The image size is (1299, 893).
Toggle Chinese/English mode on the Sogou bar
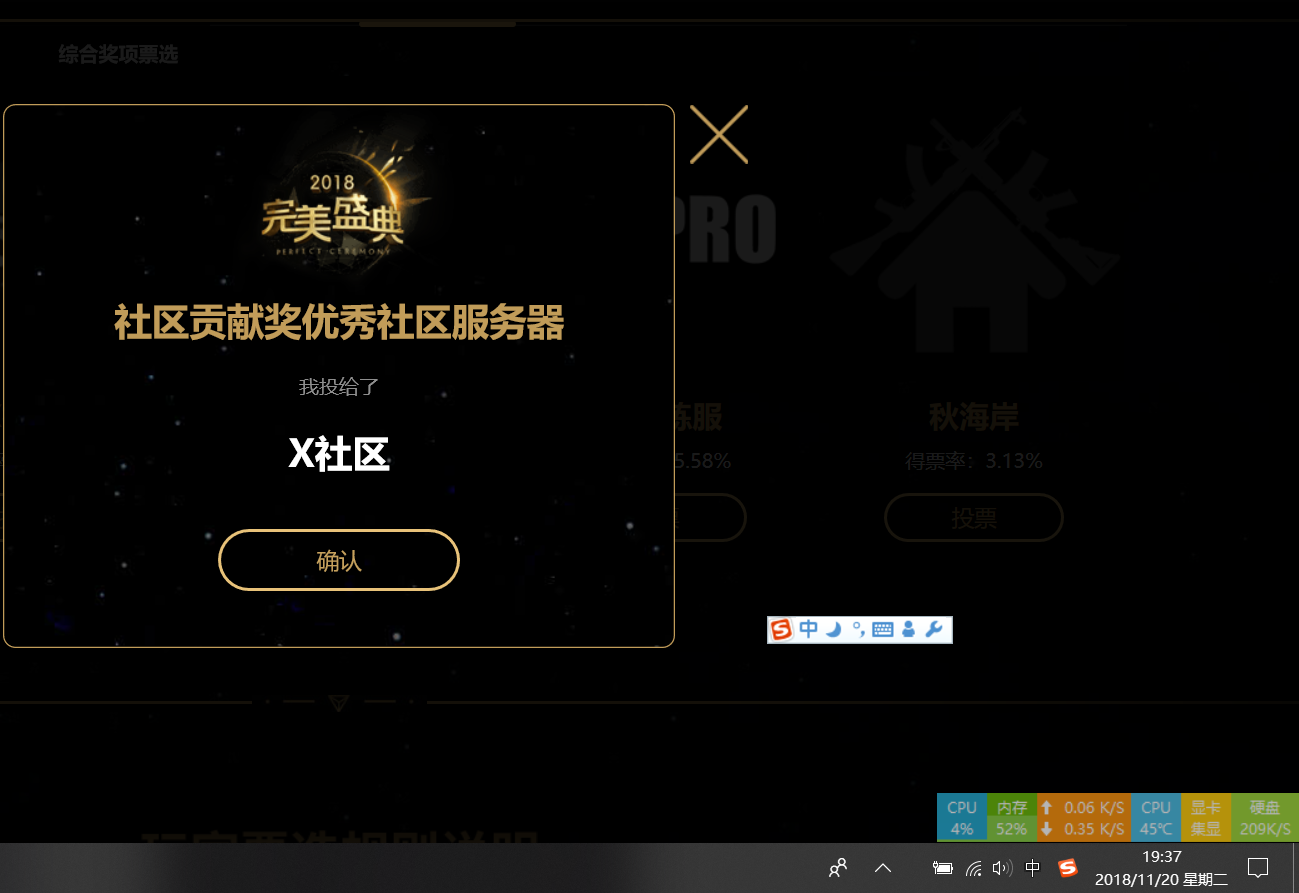point(808,630)
